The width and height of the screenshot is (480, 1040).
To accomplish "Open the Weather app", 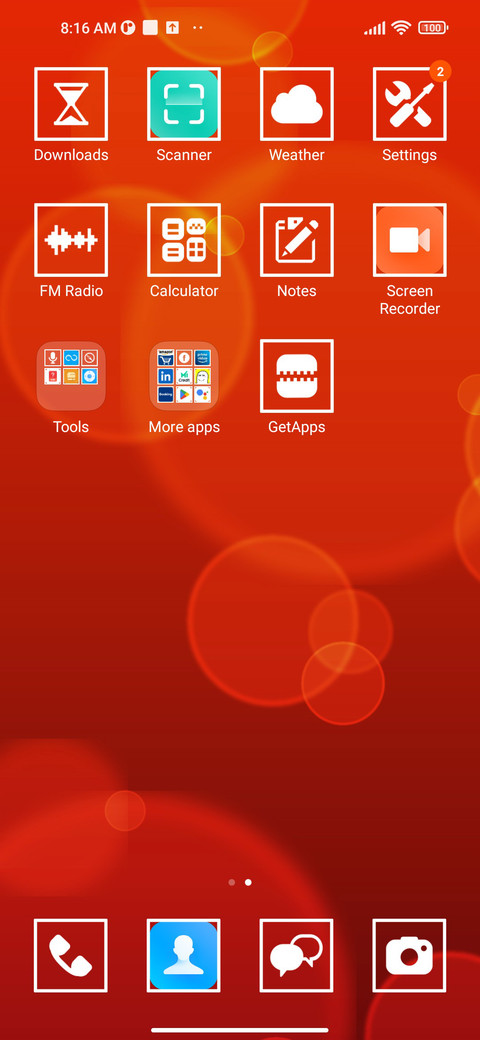I will [296, 104].
